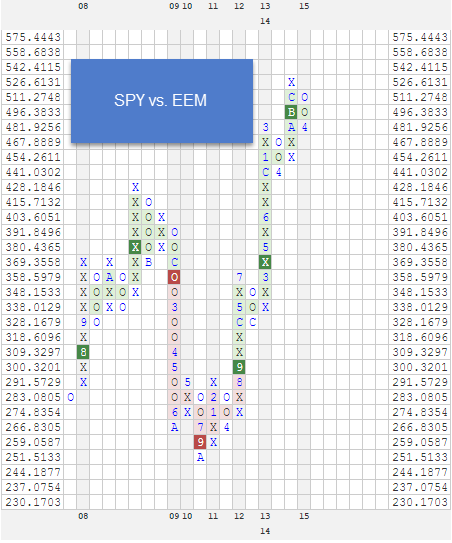Select the red highlighted O cell at 358.5979

[x=175, y=277]
